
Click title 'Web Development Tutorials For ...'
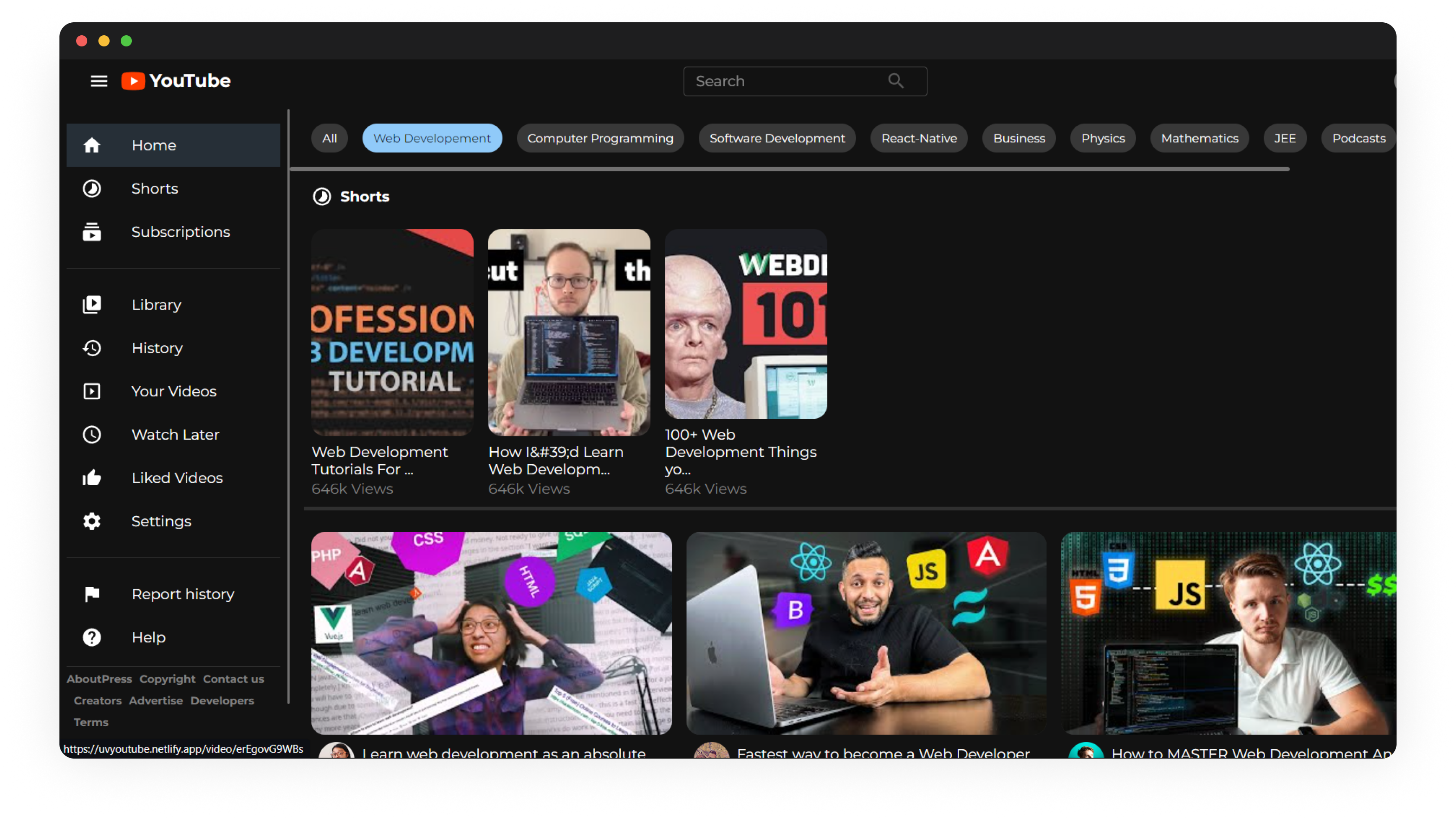[380, 460]
